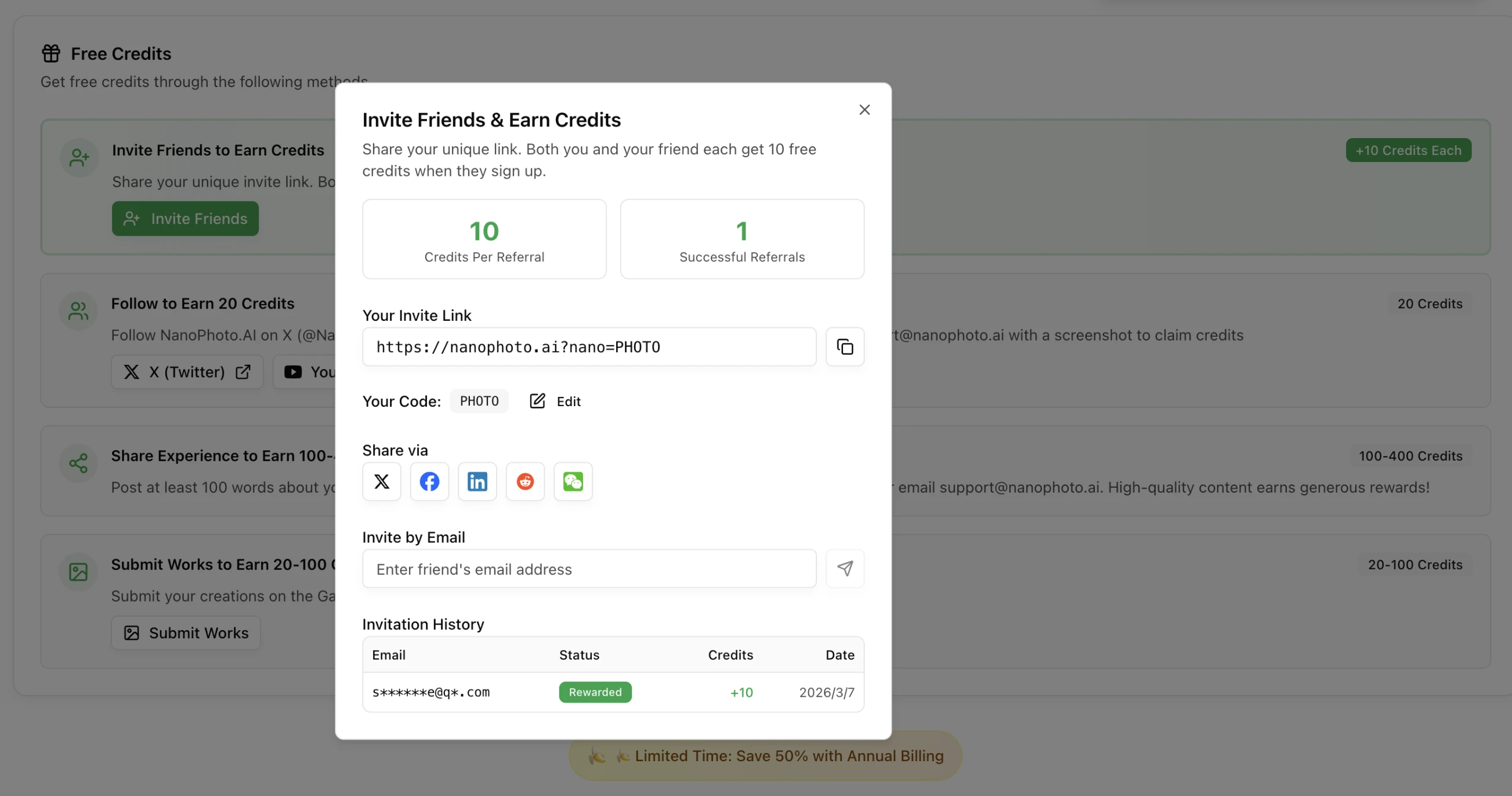Click the friend's email address field
This screenshot has height=796, width=1512.
pos(589,569)
